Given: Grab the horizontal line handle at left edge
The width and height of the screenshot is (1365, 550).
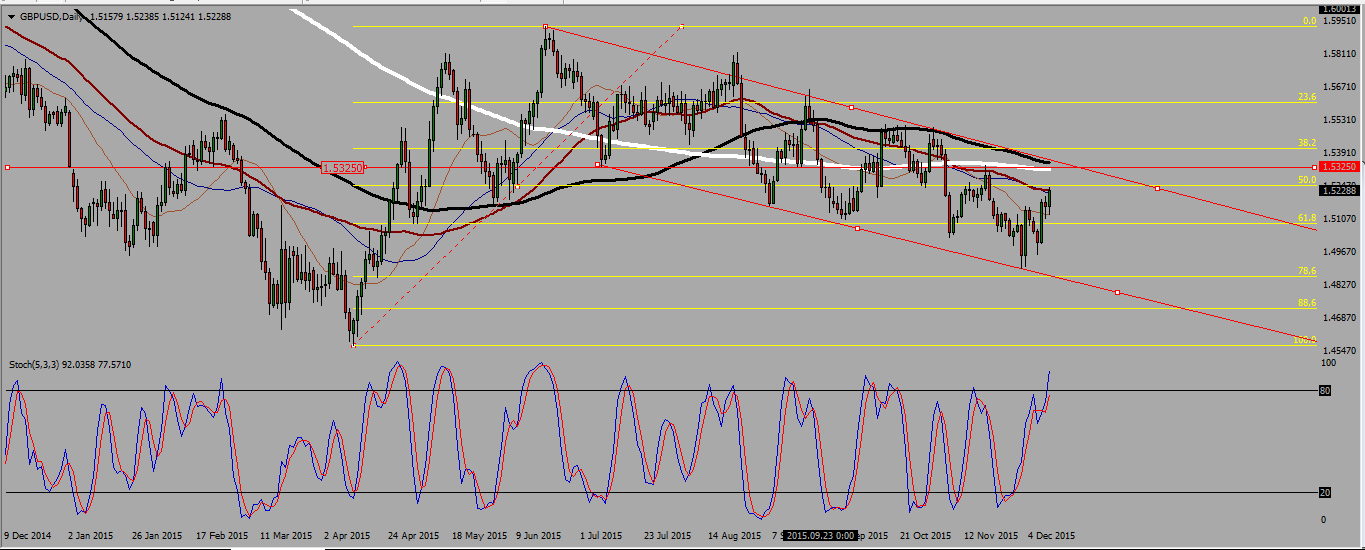Looking at the screenshot, I should coord(7,167).
